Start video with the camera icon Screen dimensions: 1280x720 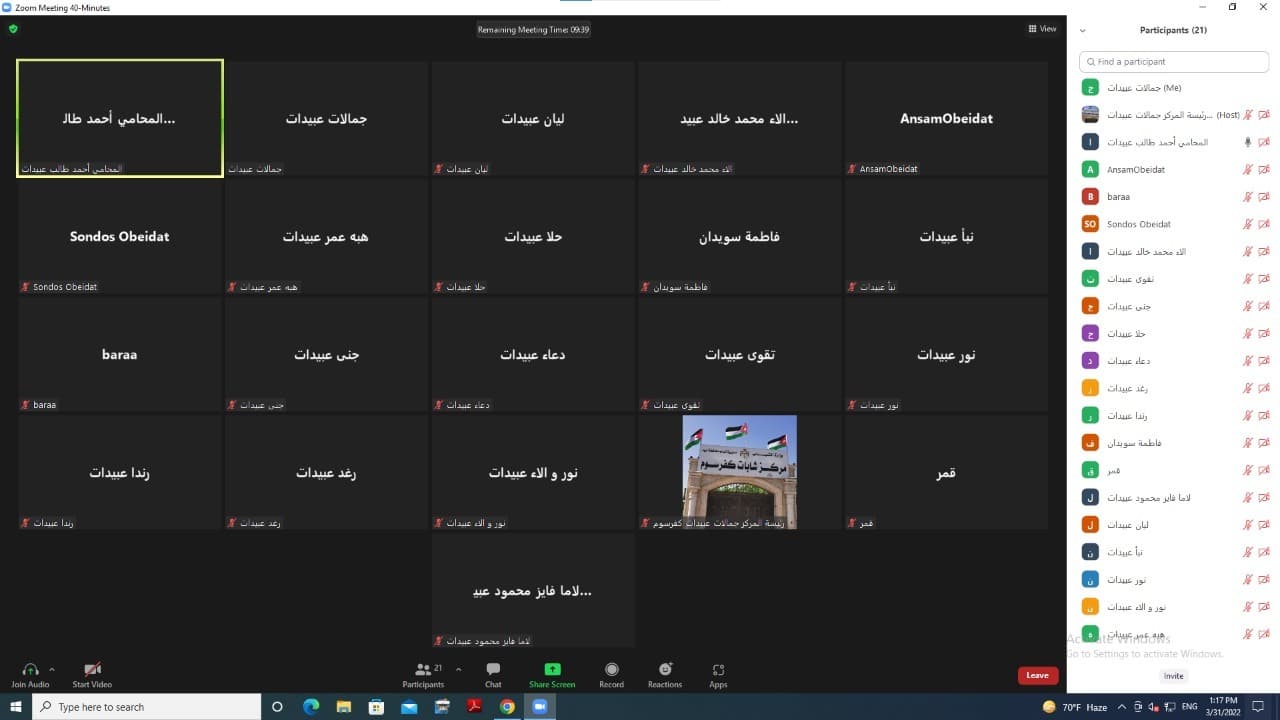(x=92, y=670)
